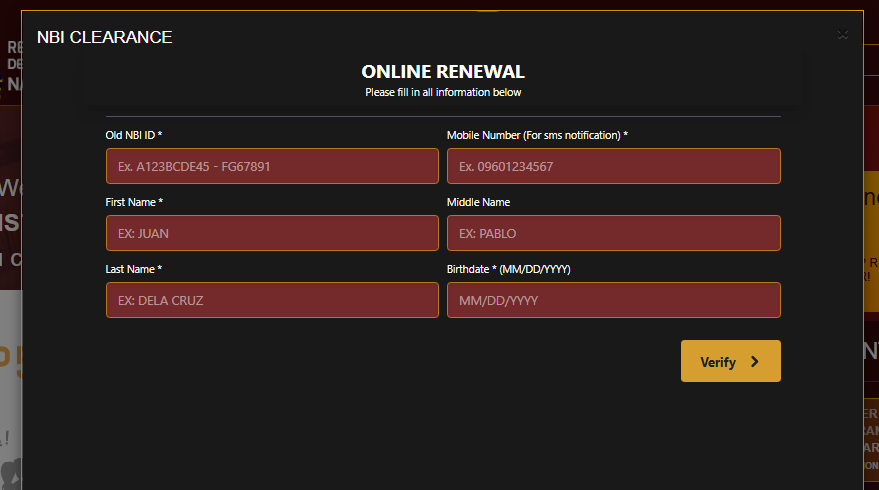Focus the Mobile Number input field

[613, 166]
